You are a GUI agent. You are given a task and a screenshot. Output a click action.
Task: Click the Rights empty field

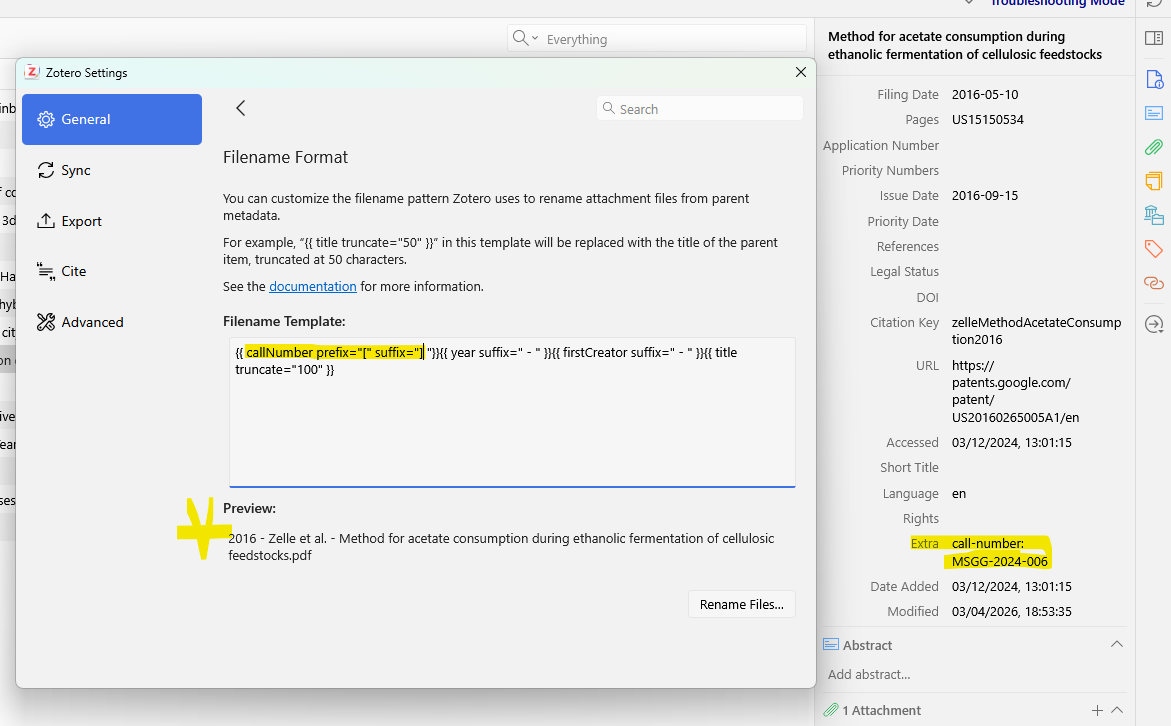(x=1037, y=518)
